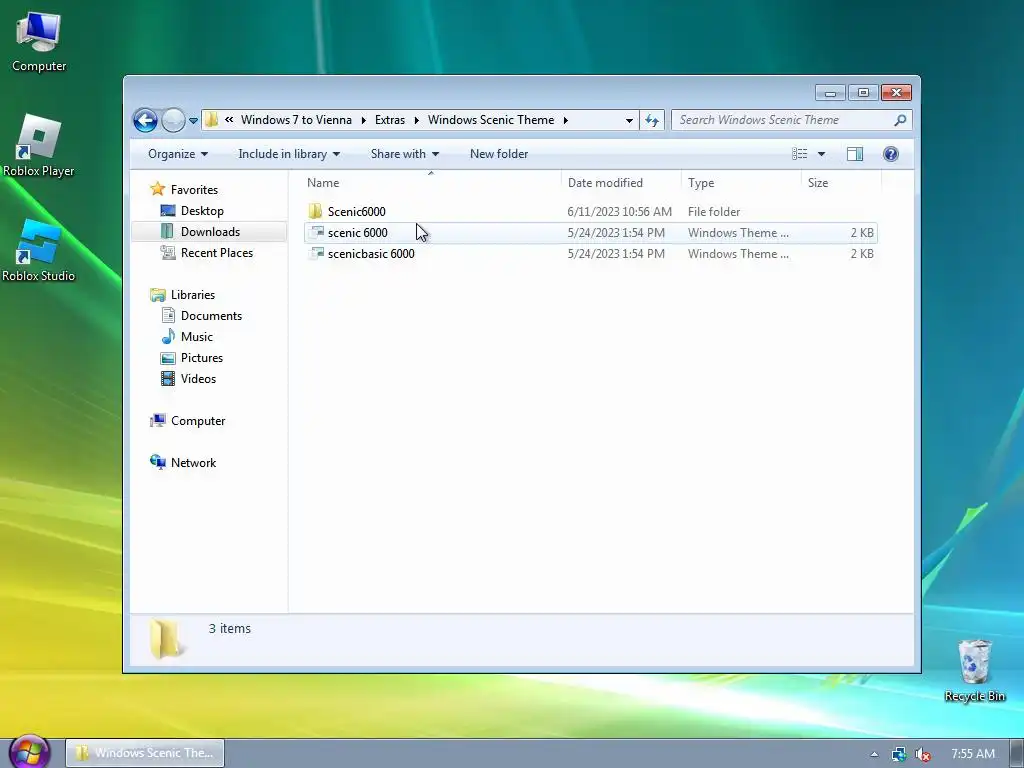Click the 7:55 AM taskbar clock

[973, 754]
